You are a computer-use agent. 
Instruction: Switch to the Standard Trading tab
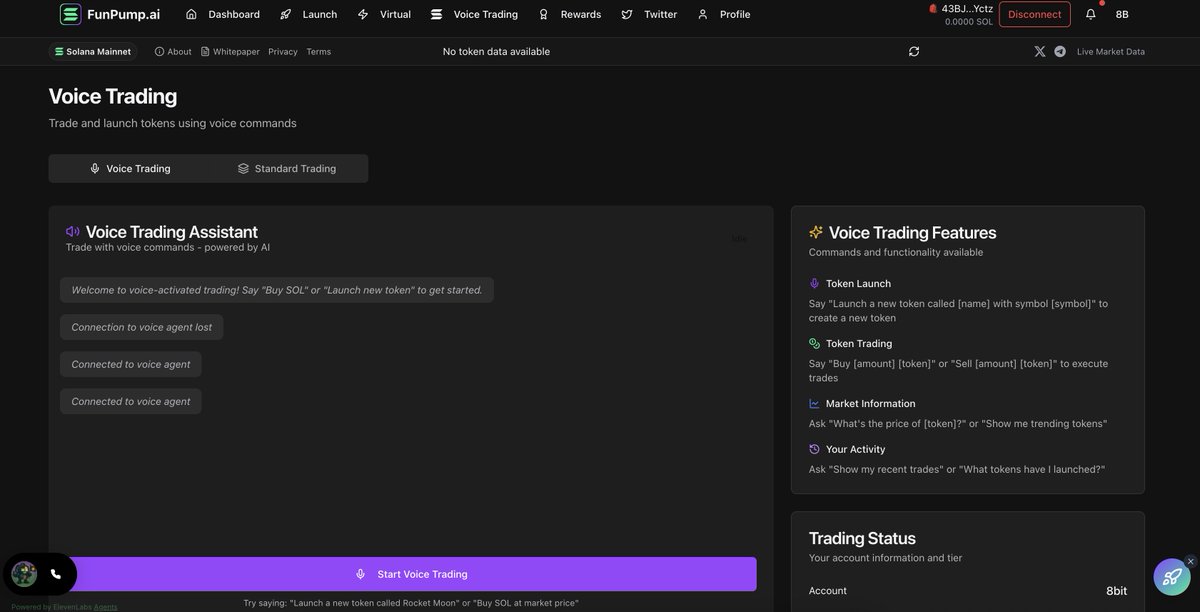click(287, 168)
